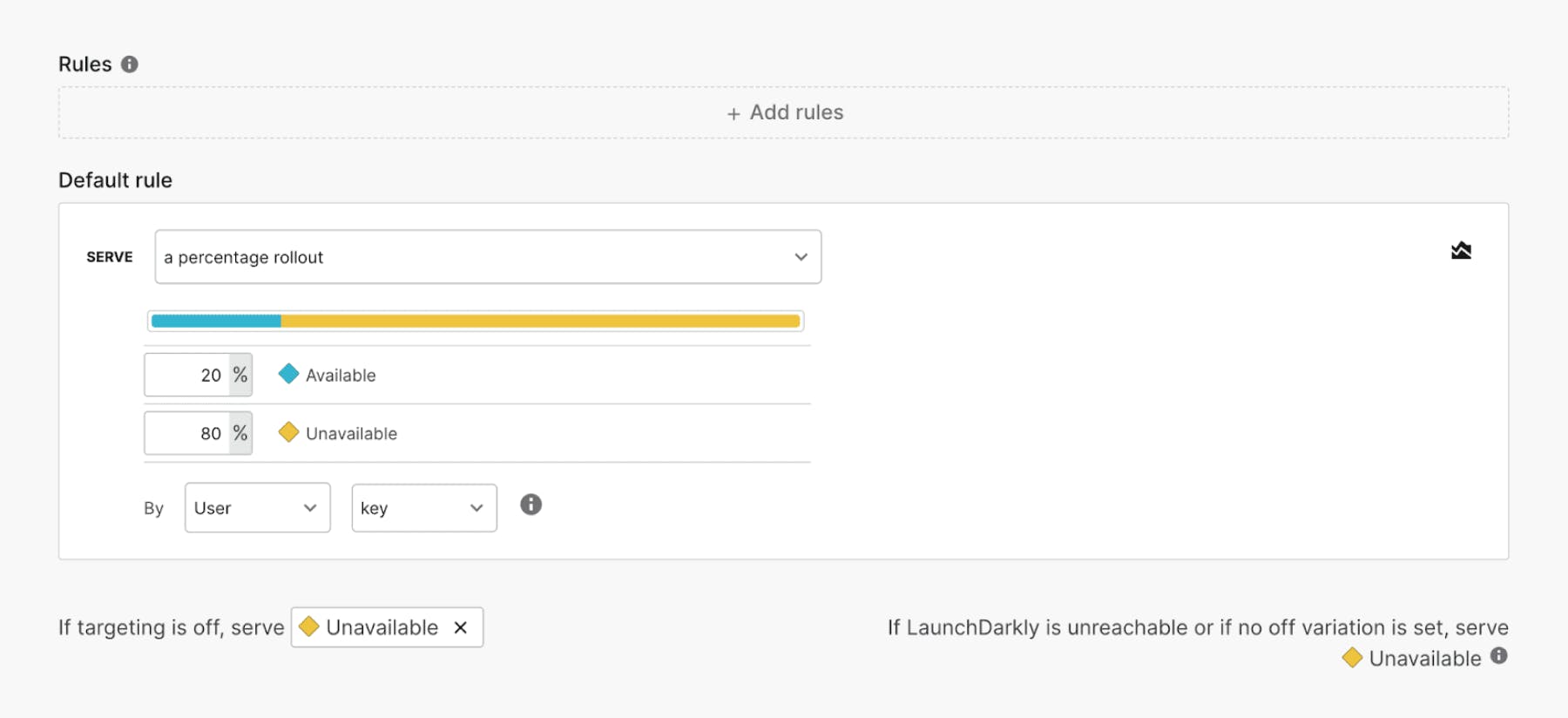Open the Serve percentage rollout dropdown
This screenshot has width=1568, height=718.
click(x=488, y=257)
